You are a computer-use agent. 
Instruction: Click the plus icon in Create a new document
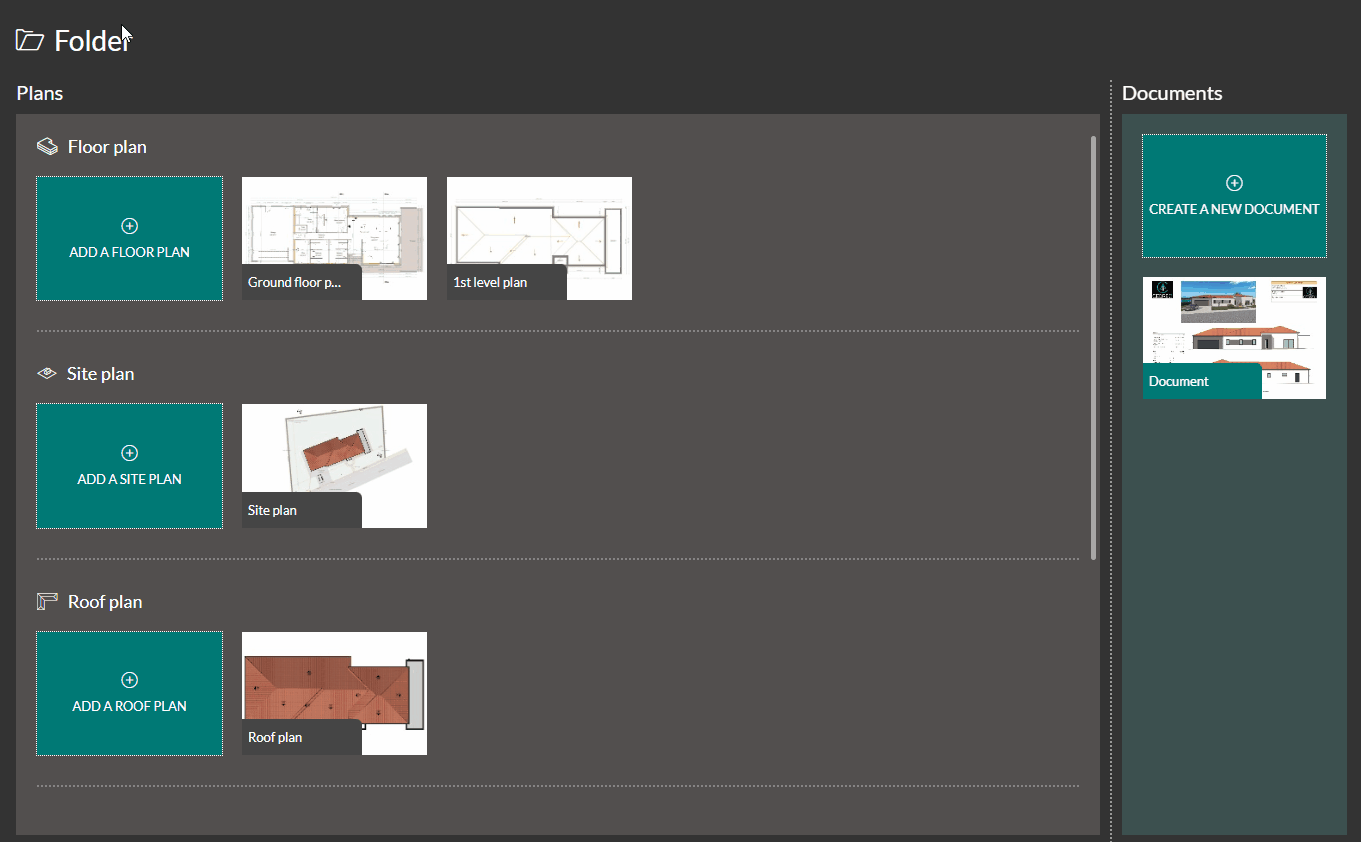tap(1234, 183)
